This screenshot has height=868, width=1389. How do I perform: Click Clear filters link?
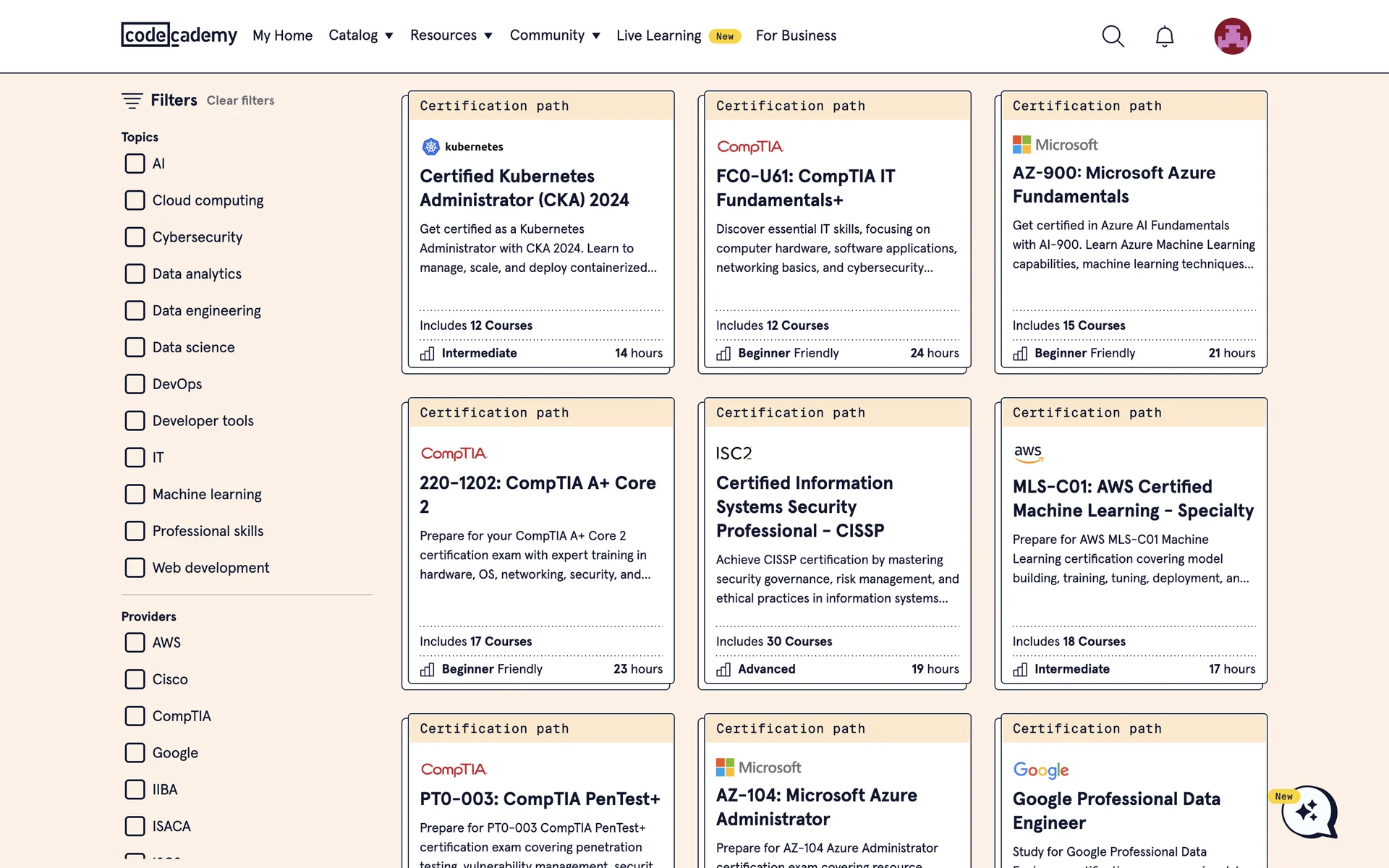pyautogui.click(x=240, y=101)
